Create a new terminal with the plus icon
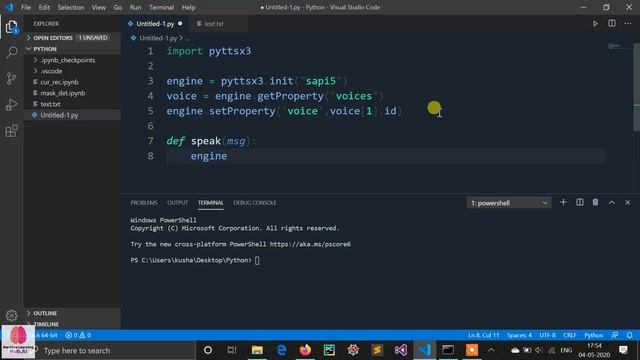 coord(563,202)
